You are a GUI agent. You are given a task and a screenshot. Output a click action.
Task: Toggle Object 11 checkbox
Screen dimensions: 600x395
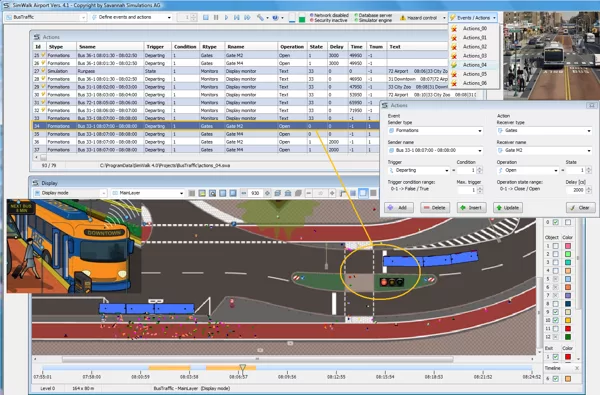pos(556,328)
